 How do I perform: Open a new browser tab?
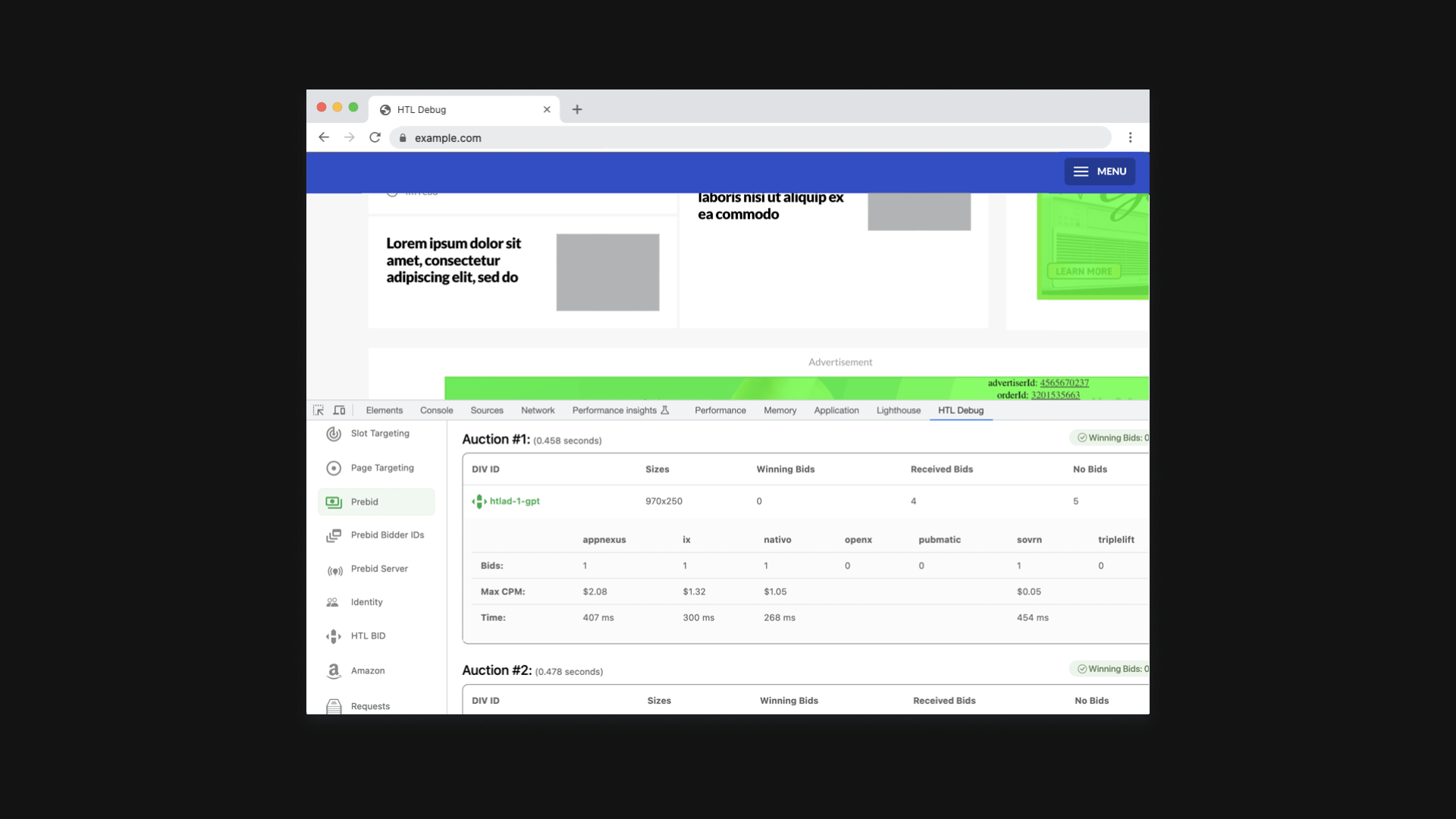(577, 110)
